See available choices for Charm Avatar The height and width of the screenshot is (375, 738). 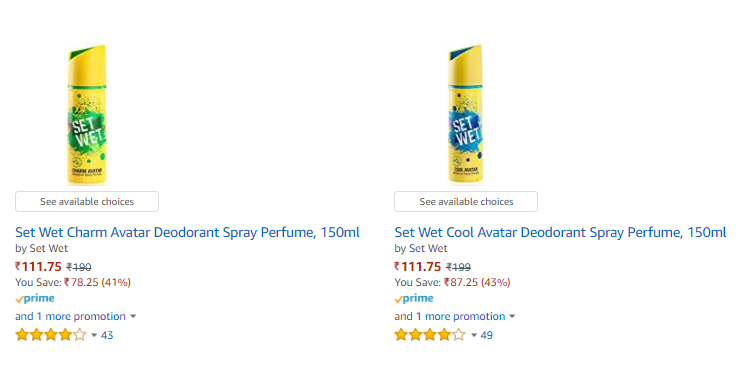87,201
